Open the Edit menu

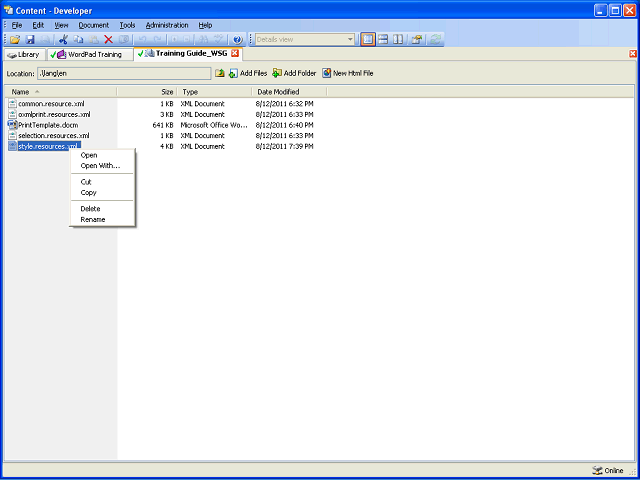coord(38,25)
